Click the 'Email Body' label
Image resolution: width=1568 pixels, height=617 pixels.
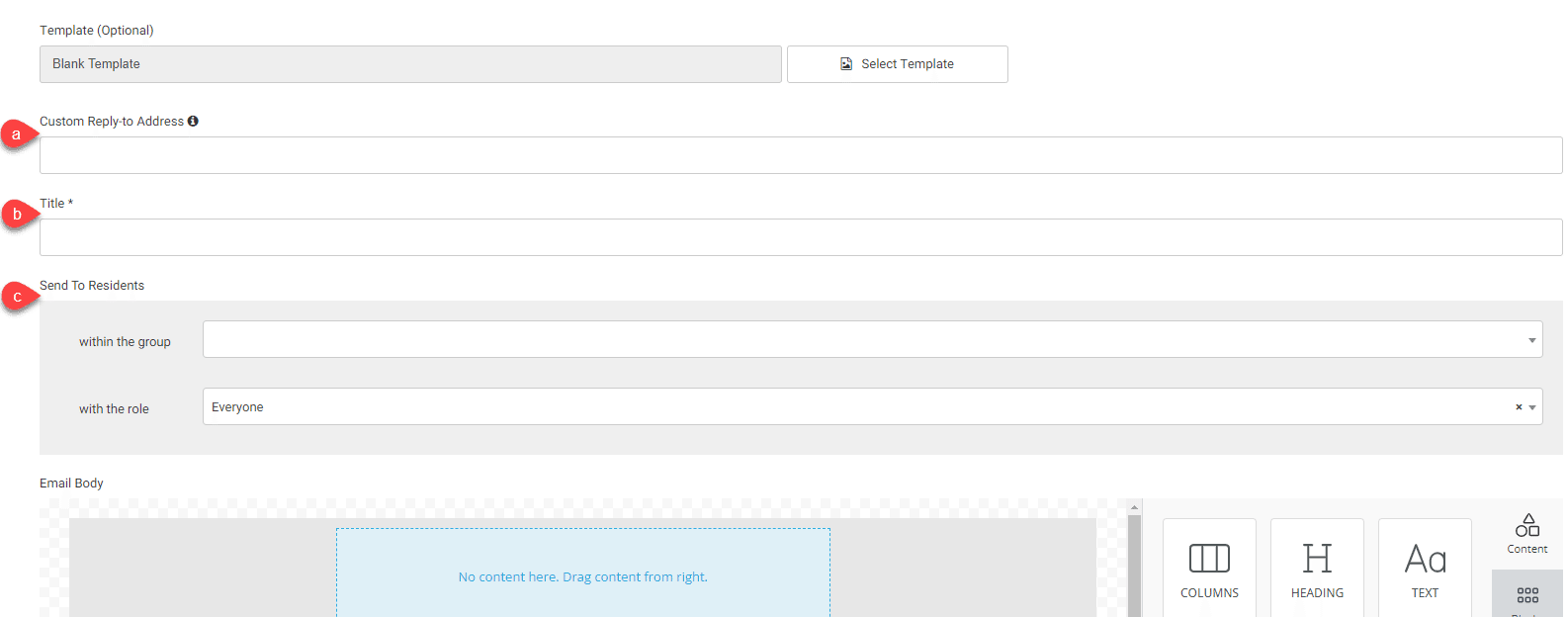click(71, 484)
